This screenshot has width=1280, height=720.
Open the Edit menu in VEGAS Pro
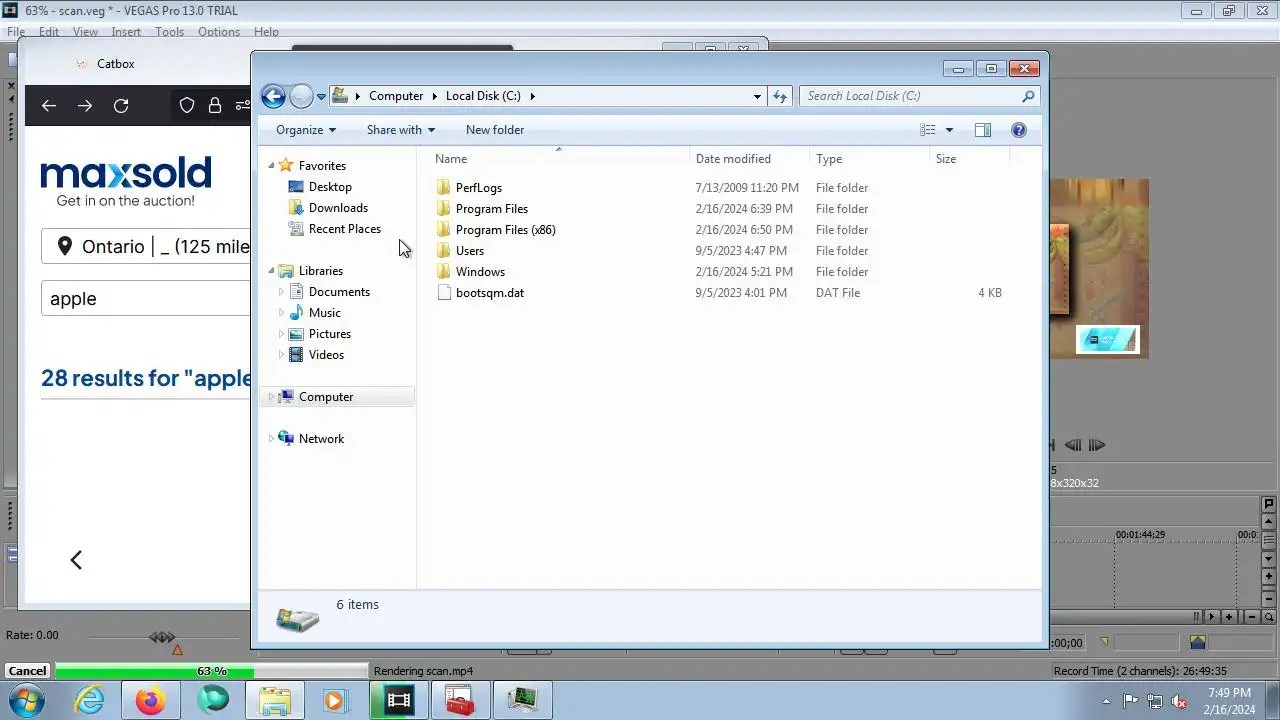49,32
